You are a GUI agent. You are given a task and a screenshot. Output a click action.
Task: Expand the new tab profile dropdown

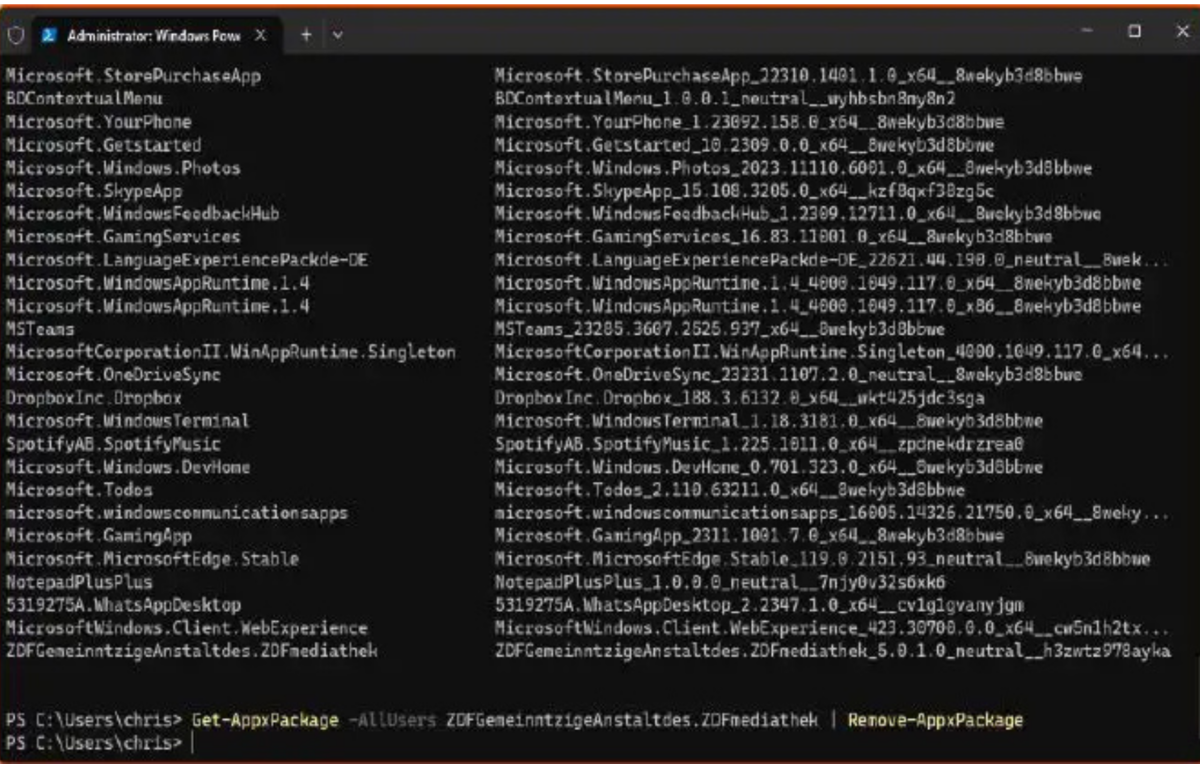click(x=337, y=34)
